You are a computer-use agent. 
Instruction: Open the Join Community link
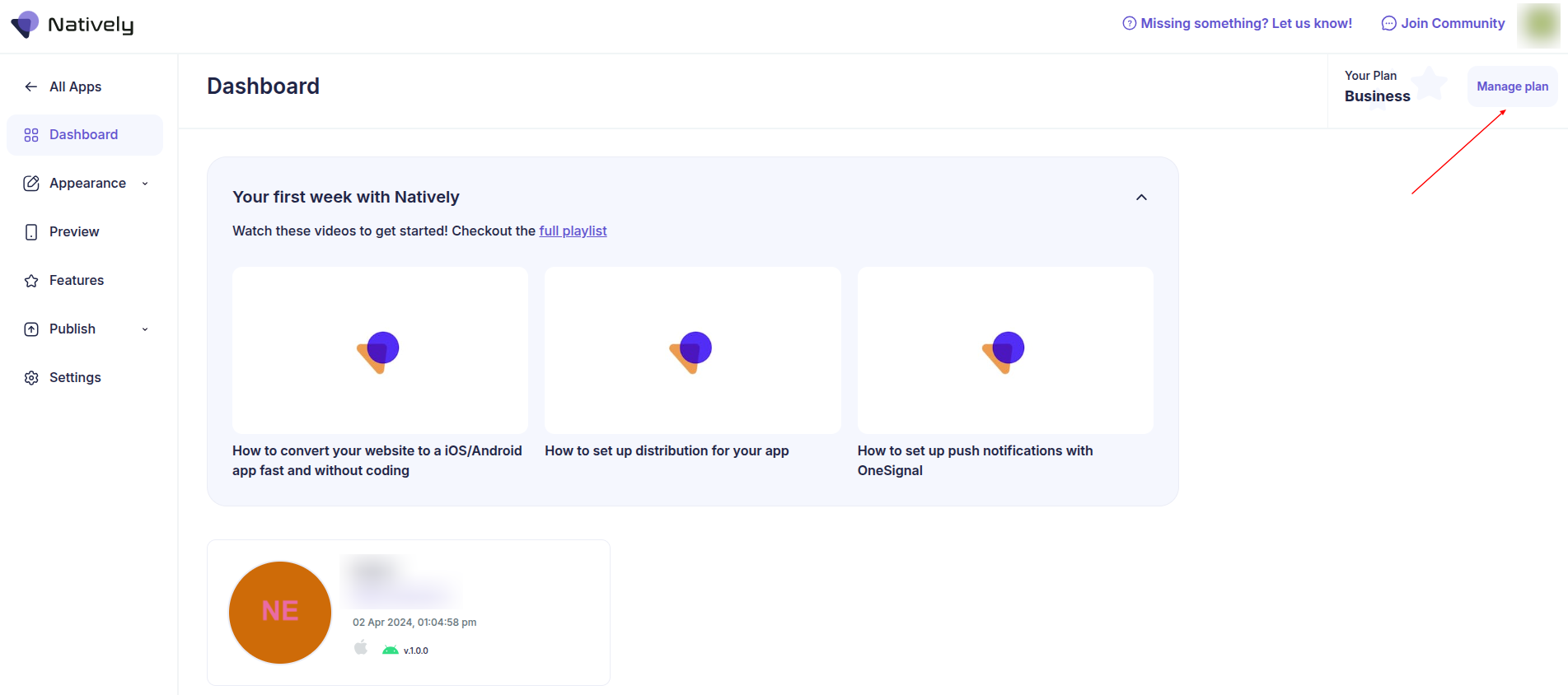(x=1444, y=24)
